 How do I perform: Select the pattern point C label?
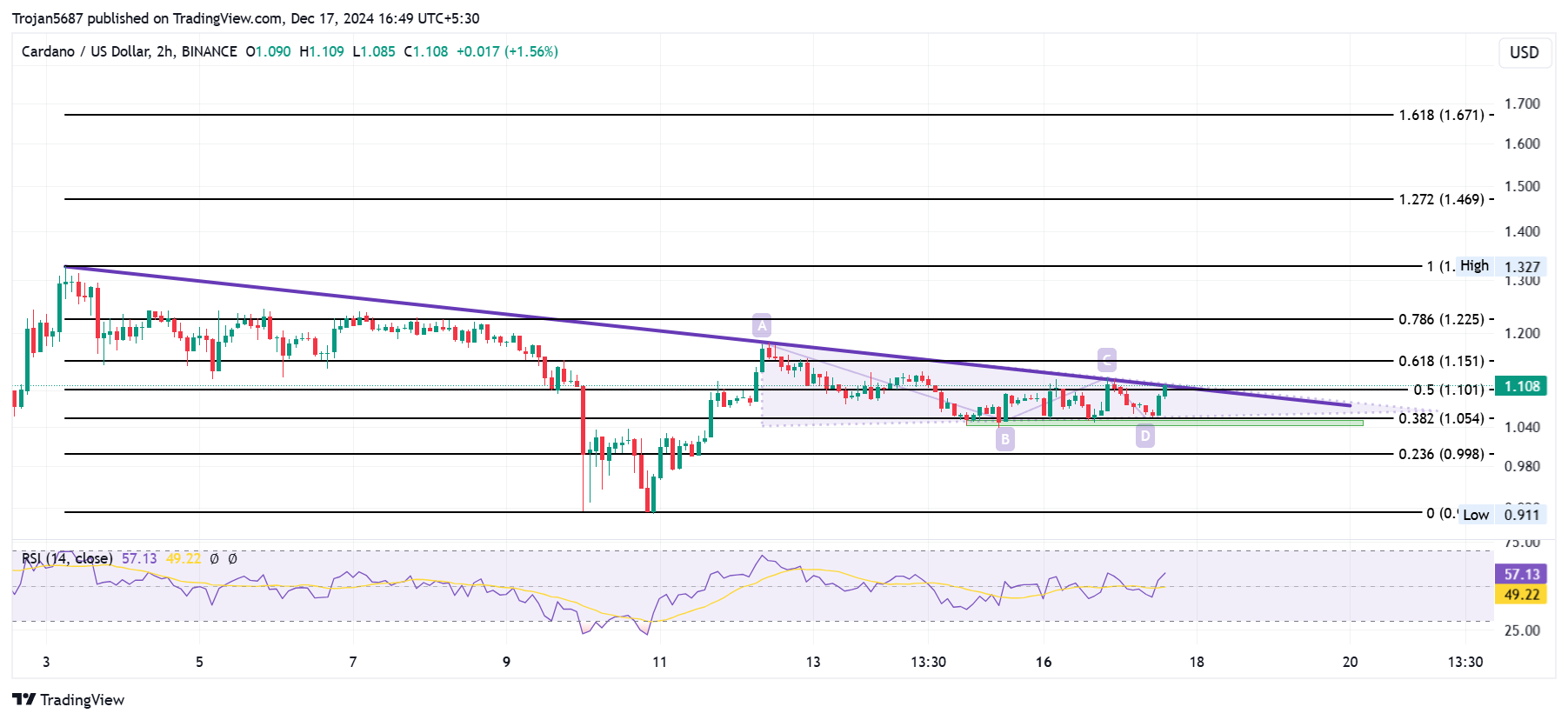pyautogui.click(x=1106, y=359)
